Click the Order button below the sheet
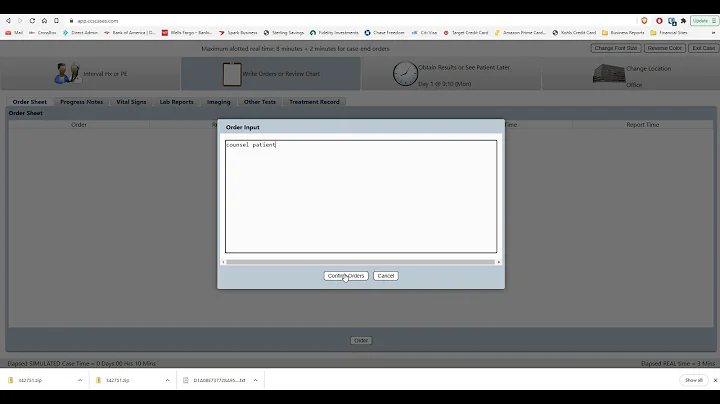This screenshot has height=404, width=720. (361, 341)
